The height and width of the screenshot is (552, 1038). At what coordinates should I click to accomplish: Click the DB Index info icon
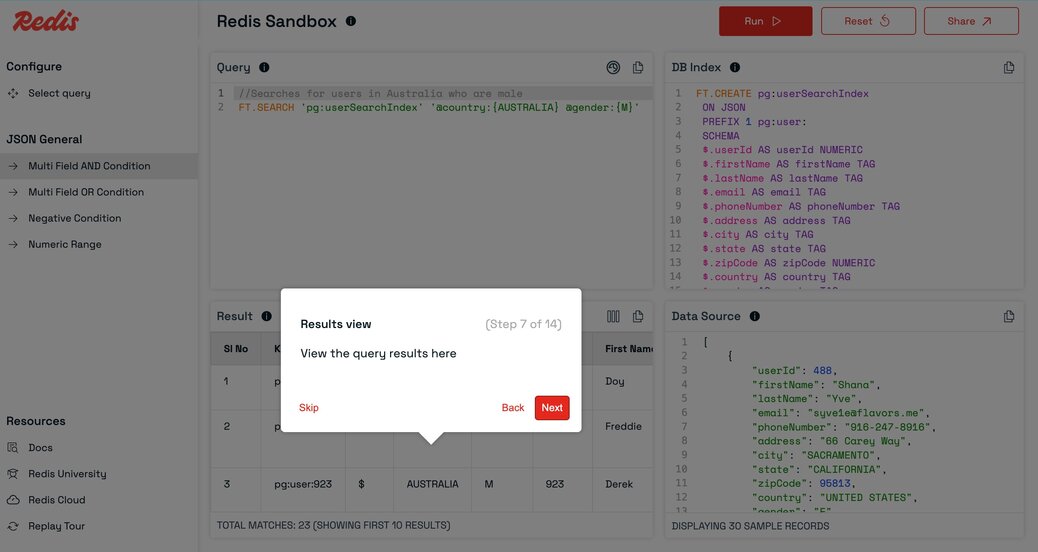pos(735,68)
